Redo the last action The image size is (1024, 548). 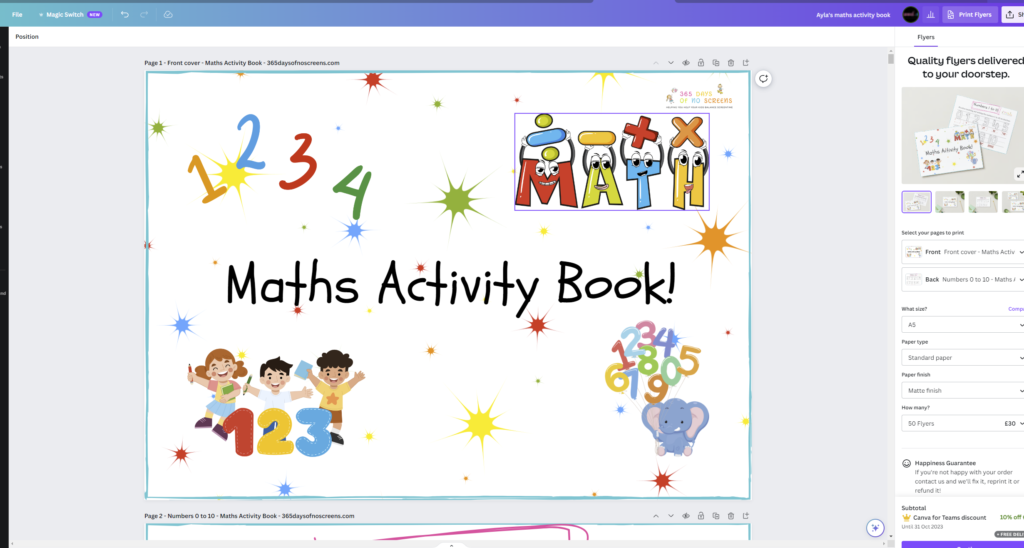(x=144, y=14)
